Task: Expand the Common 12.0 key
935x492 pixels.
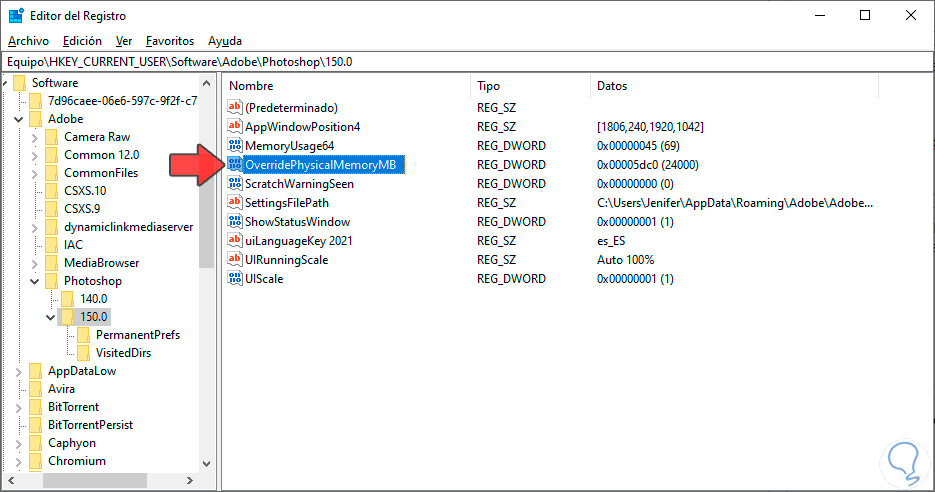Action: pyautogui.click(x=37, y=155)
